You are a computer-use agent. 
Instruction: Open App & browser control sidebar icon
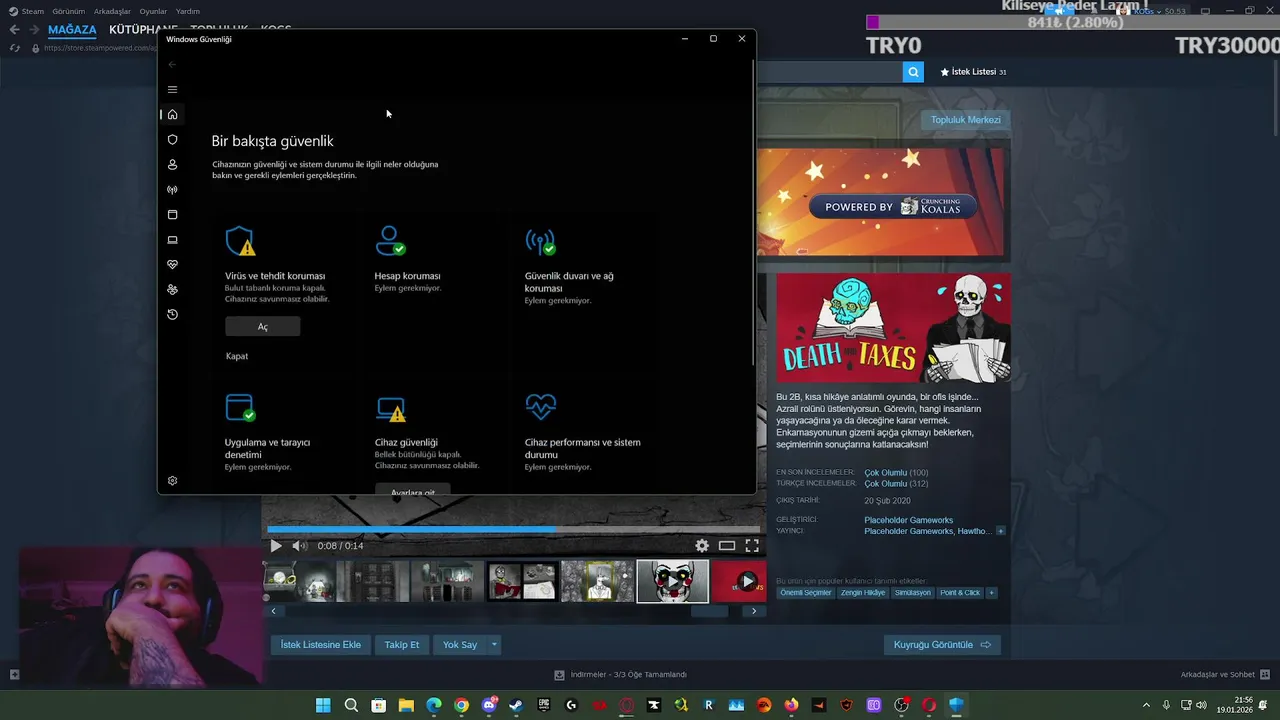(x=172, y=214)
